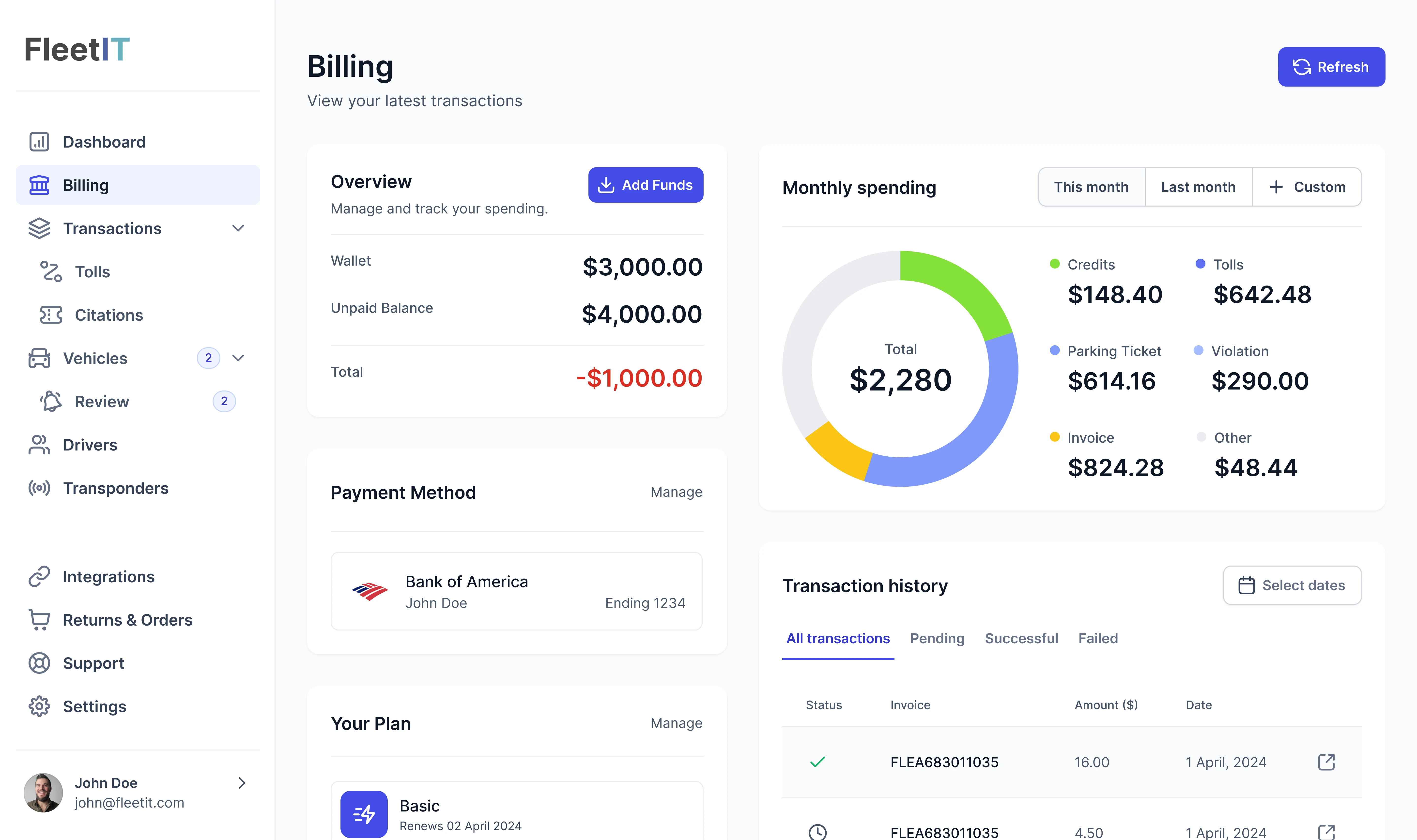1417x840 pixels.
Task: Collapse the Vehicles menu chevron
Action: (x=238, y=358)
